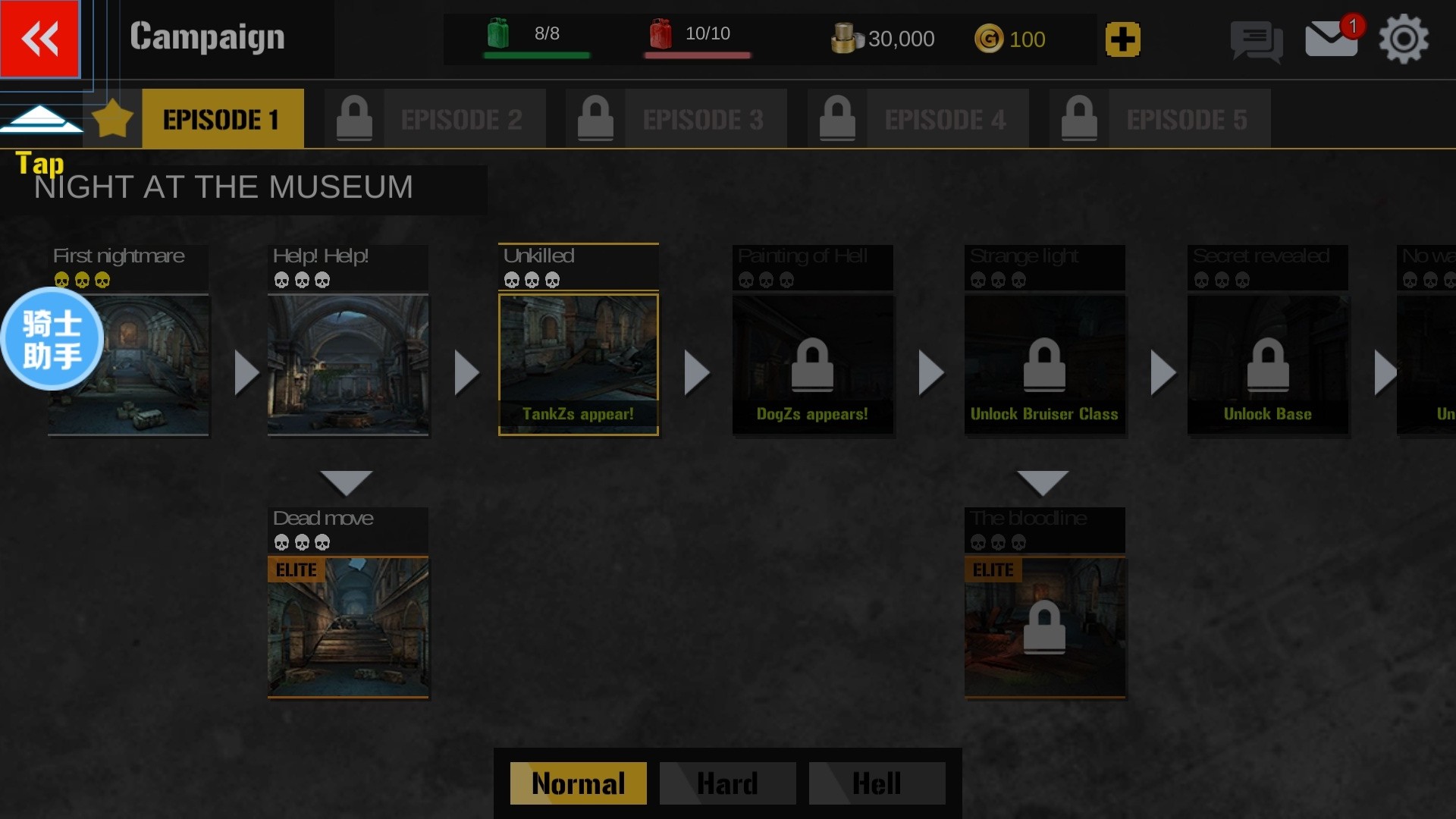
Task: Open the Dead move elite mission
Action: coord(348,602)
